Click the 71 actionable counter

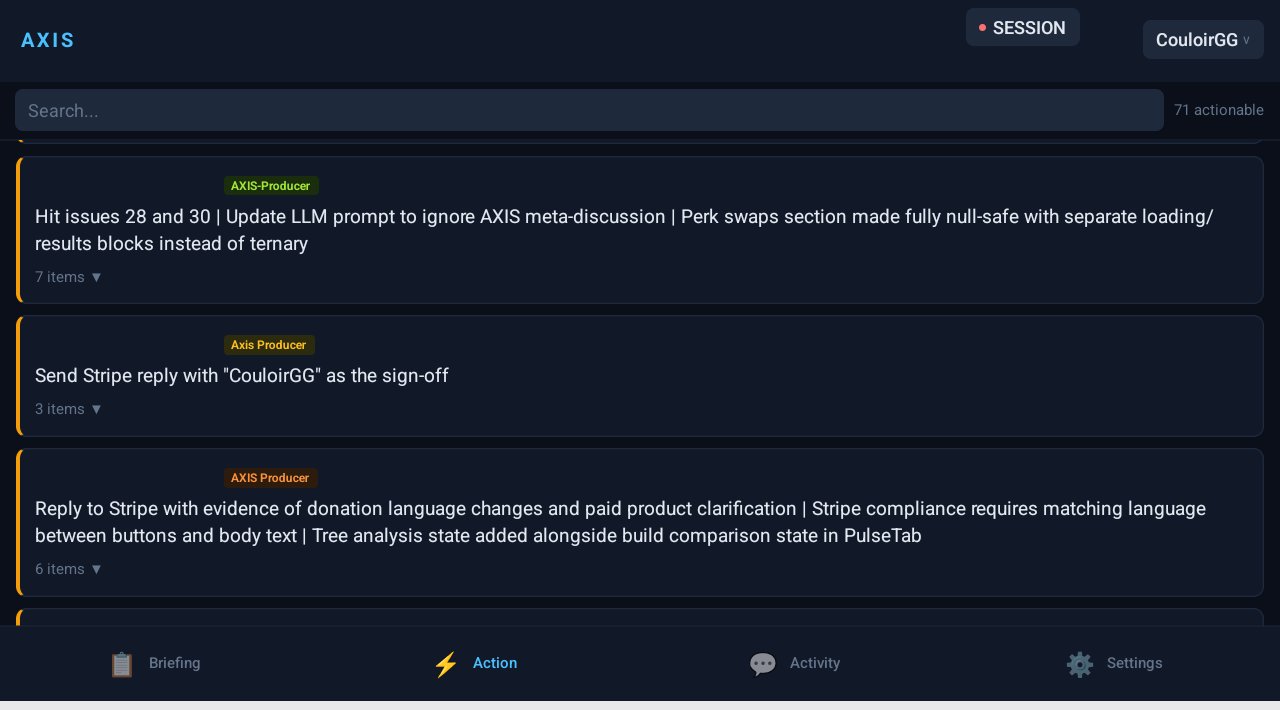1218,110
